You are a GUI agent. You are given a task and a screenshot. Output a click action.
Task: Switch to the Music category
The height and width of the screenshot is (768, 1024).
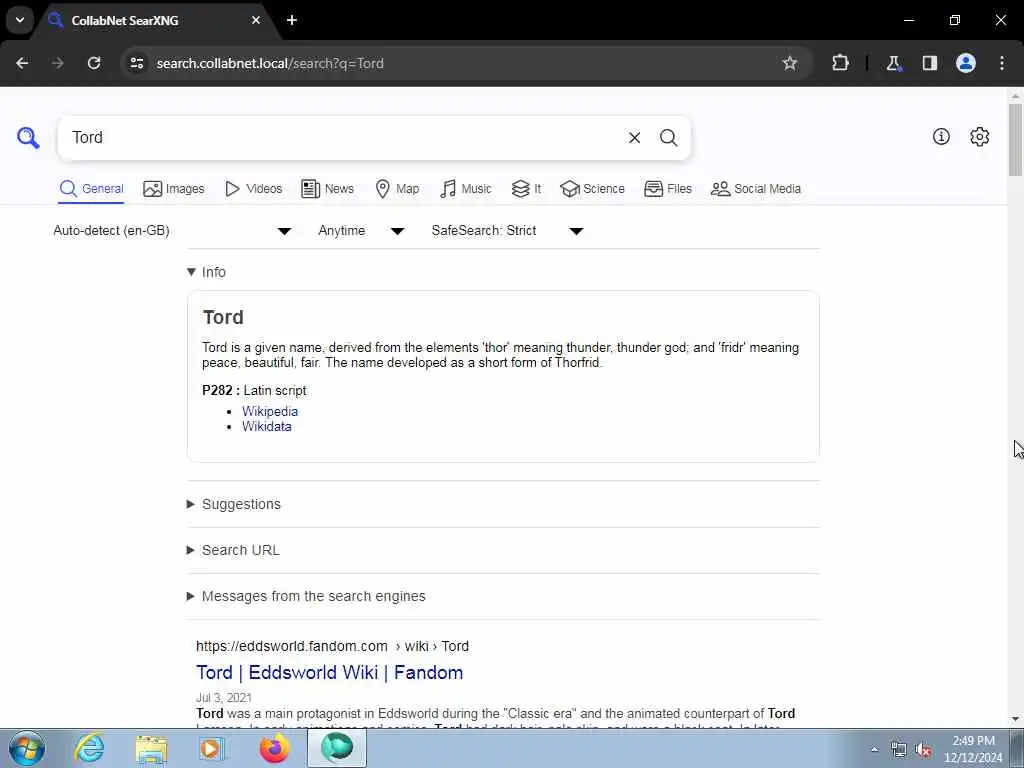click(x=466, y=189)
